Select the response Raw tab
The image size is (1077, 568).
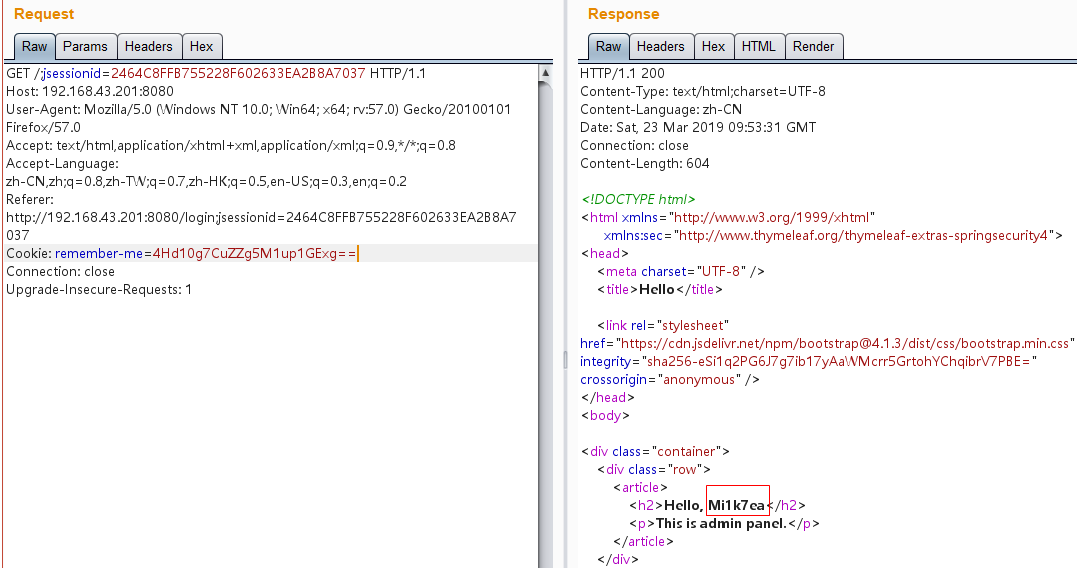(608, 47)
